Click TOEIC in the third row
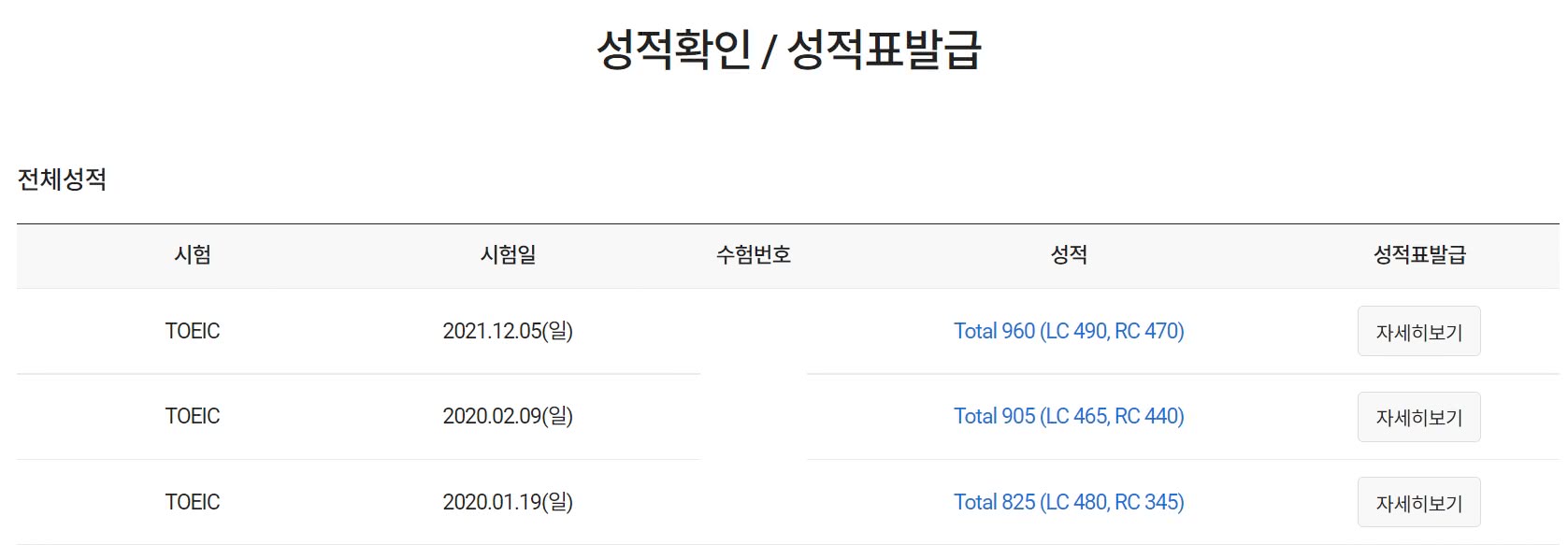 click(x=193, y=502)
